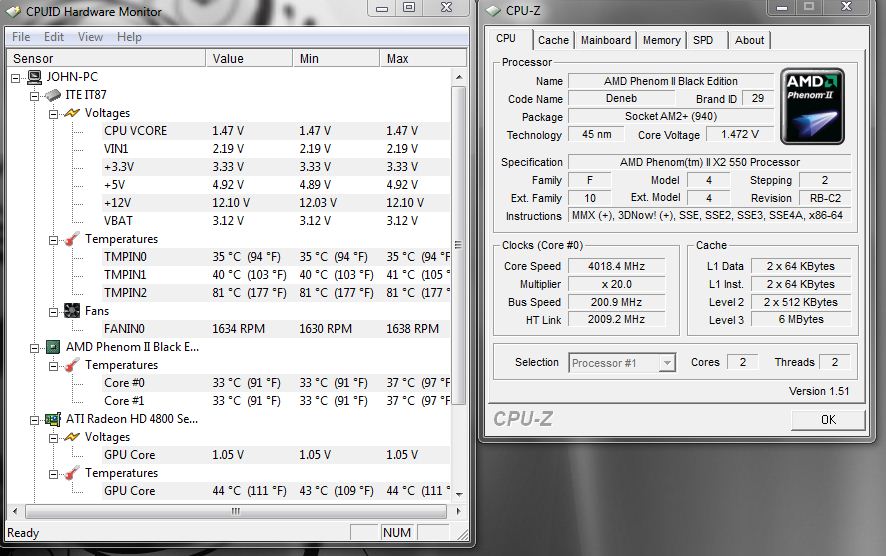Click the Phenom Temperatures thermometer icon
The image size is (886, 556).
click(x=72, y=365)
